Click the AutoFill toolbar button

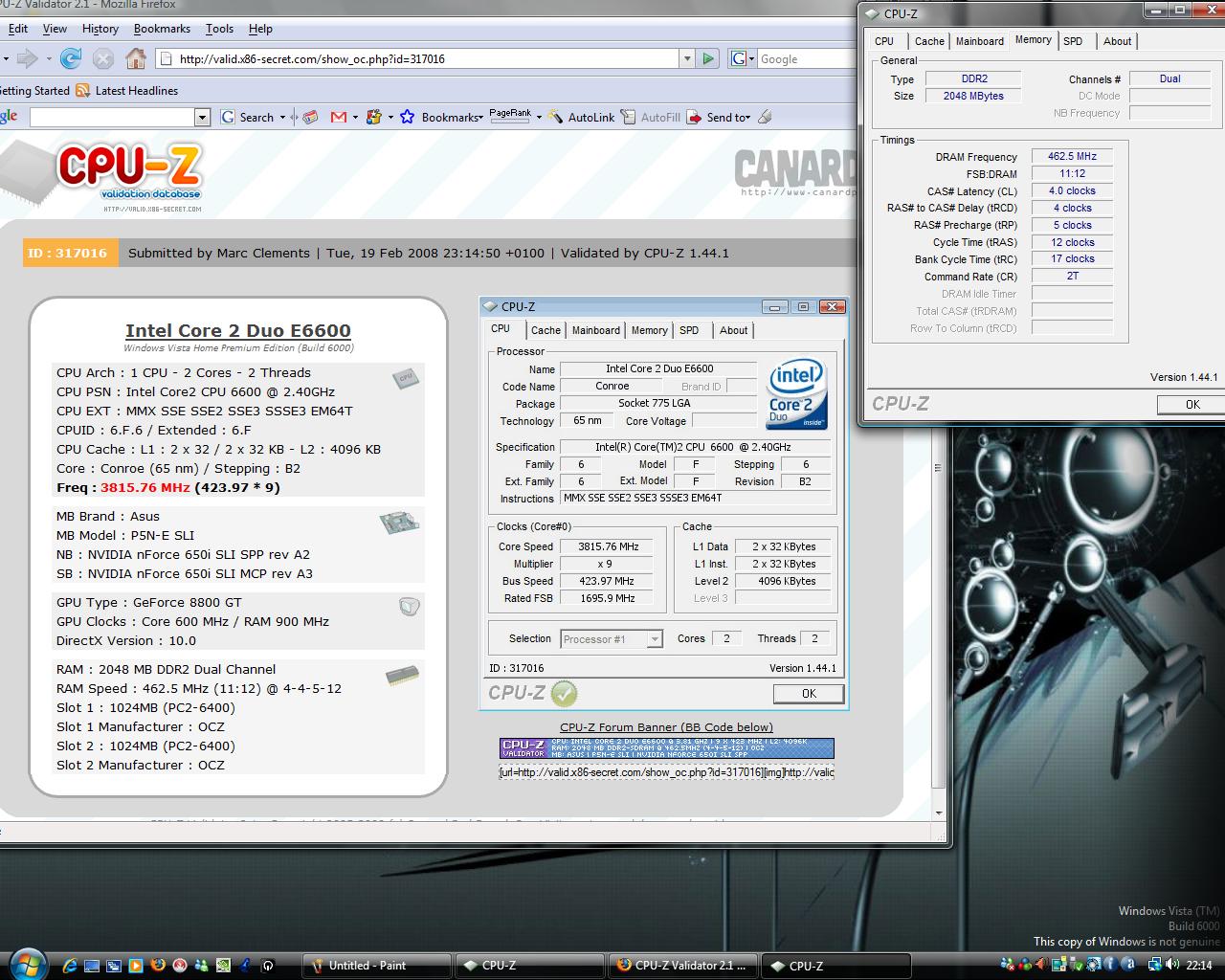(x=651, y=117)
